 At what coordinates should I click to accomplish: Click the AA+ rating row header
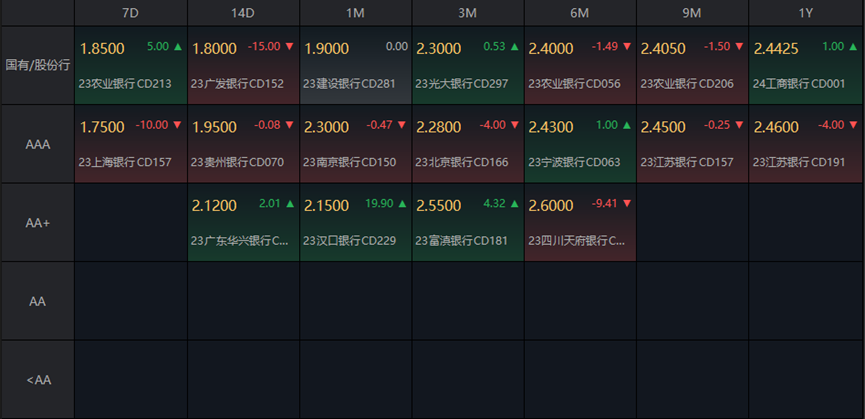[38, 223]
